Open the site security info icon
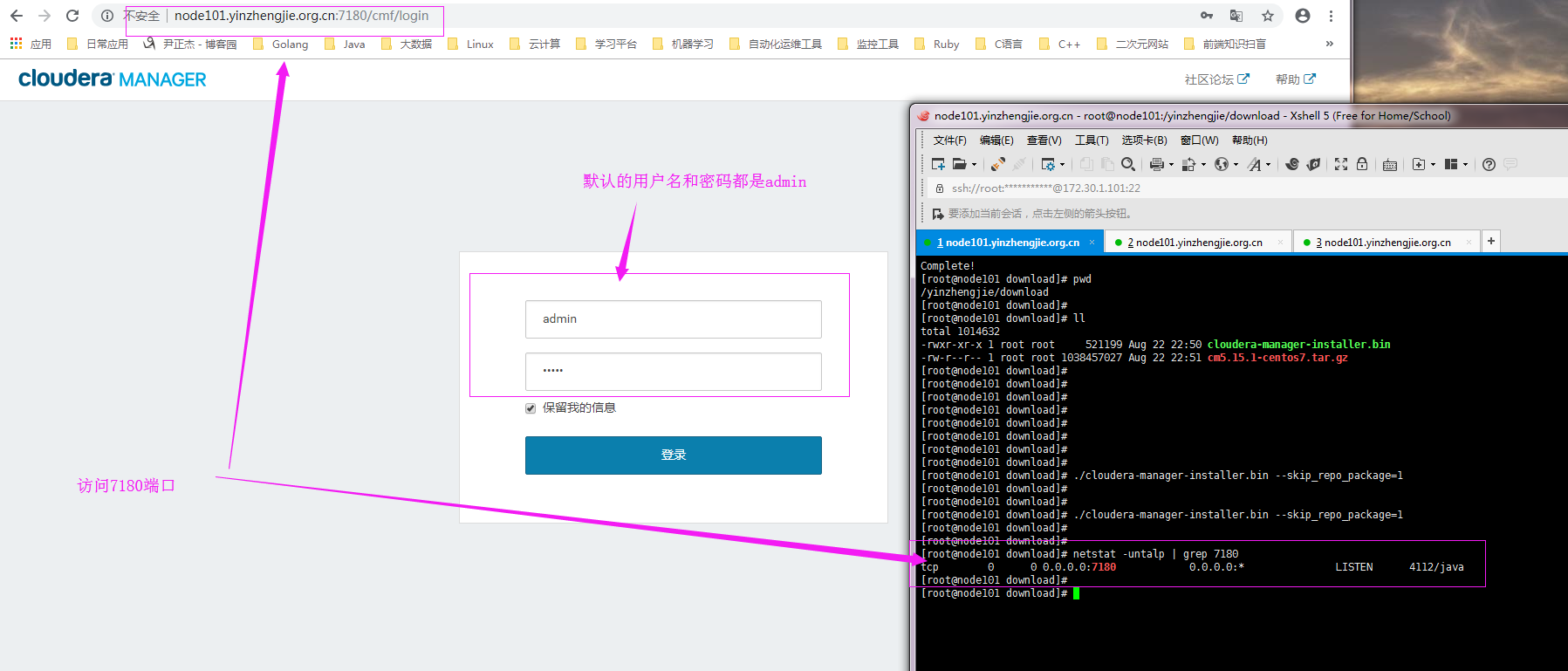1568x671 pixels. coord(107,16)
